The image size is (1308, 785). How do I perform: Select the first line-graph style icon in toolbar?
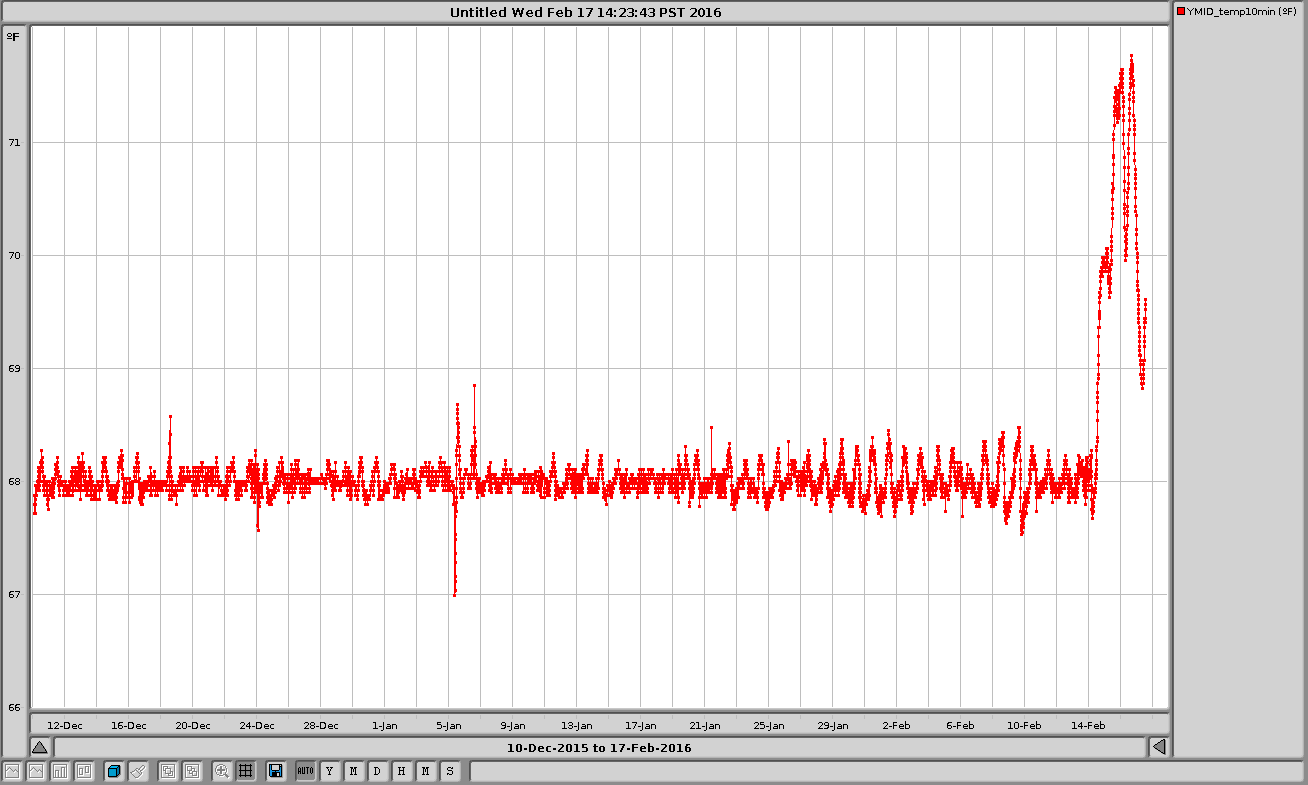12,771
